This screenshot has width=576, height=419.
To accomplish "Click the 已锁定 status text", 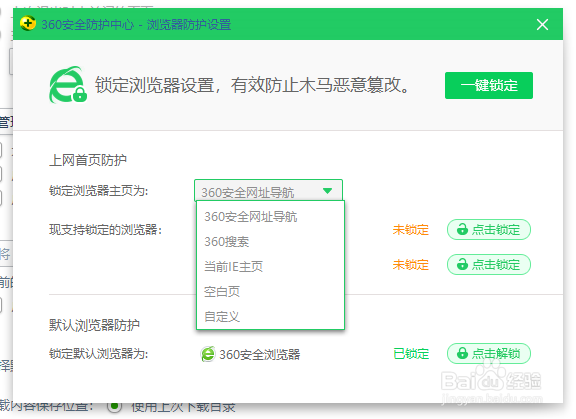I will pyautogui.click(x=411, y=354).
